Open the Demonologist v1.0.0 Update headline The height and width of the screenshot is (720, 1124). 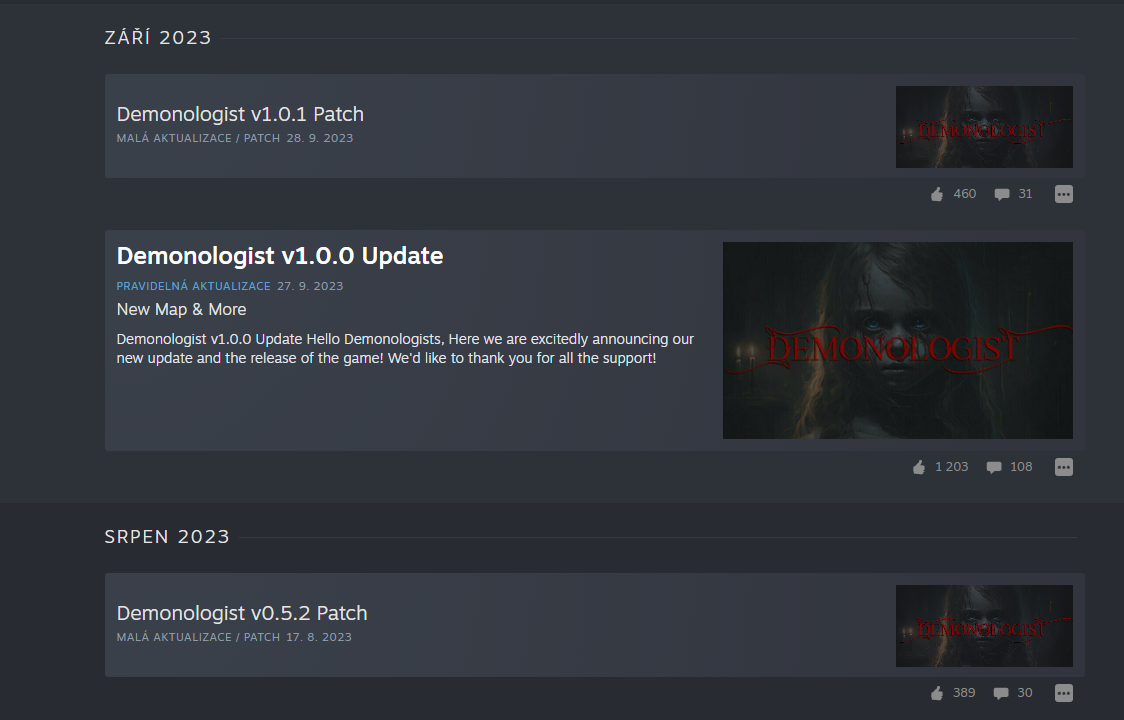[280, 256]
